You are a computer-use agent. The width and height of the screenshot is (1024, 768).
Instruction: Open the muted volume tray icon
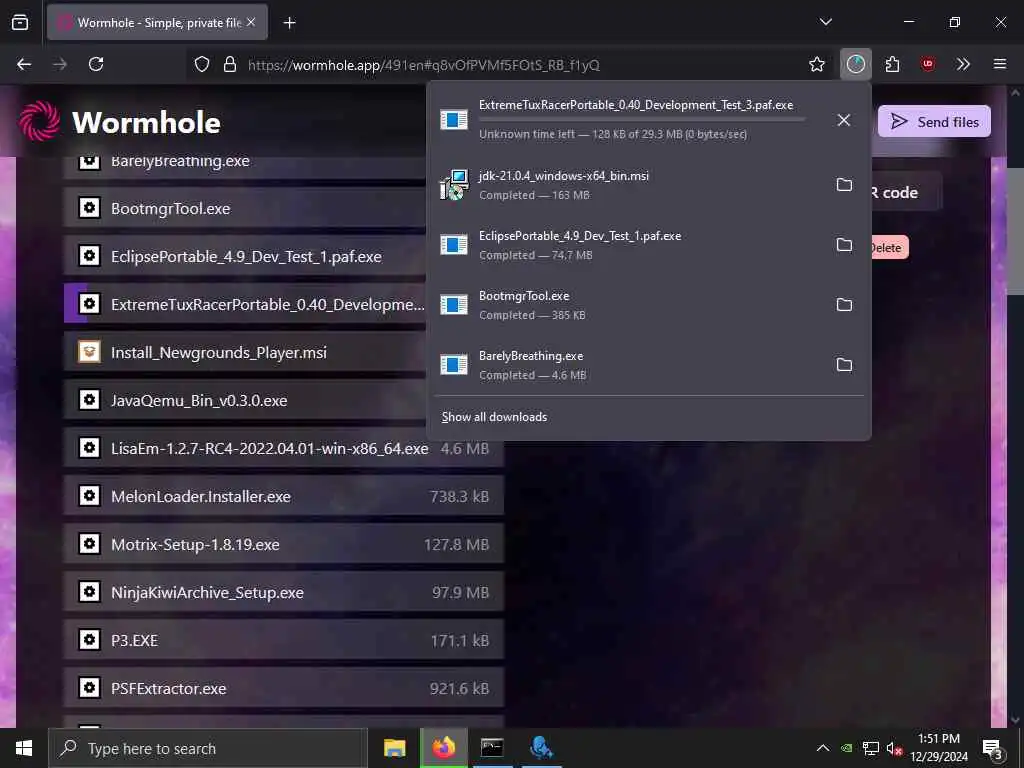894,748
